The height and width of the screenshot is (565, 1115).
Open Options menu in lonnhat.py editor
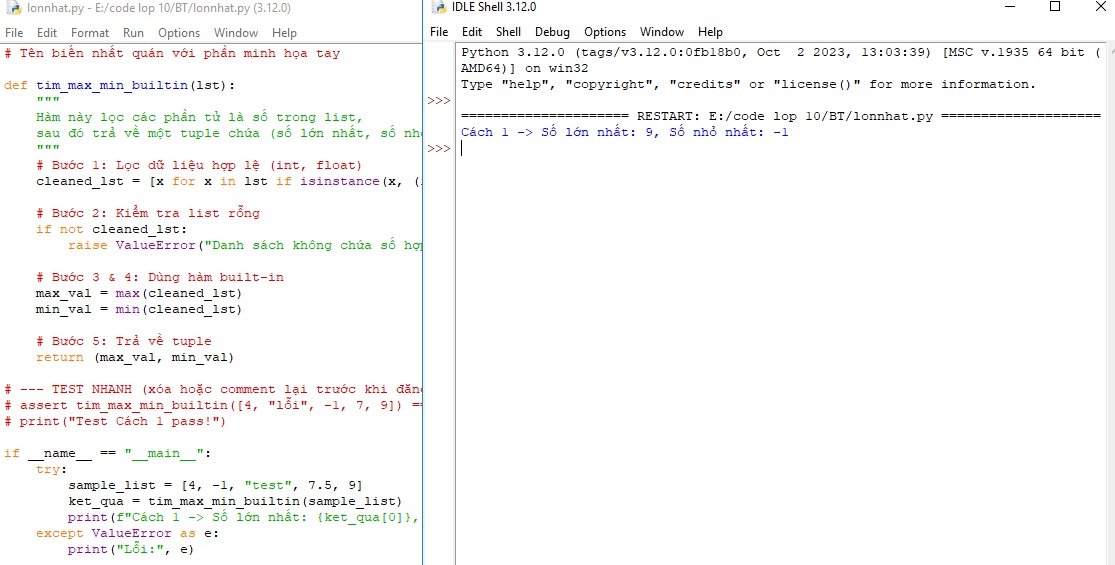[178, 33]
